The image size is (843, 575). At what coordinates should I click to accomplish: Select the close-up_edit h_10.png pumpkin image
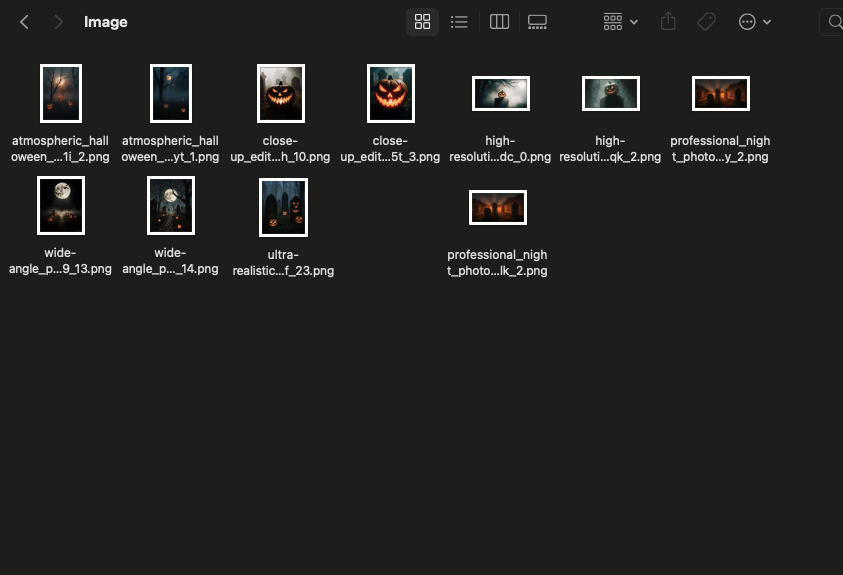(x=281, y=93)
